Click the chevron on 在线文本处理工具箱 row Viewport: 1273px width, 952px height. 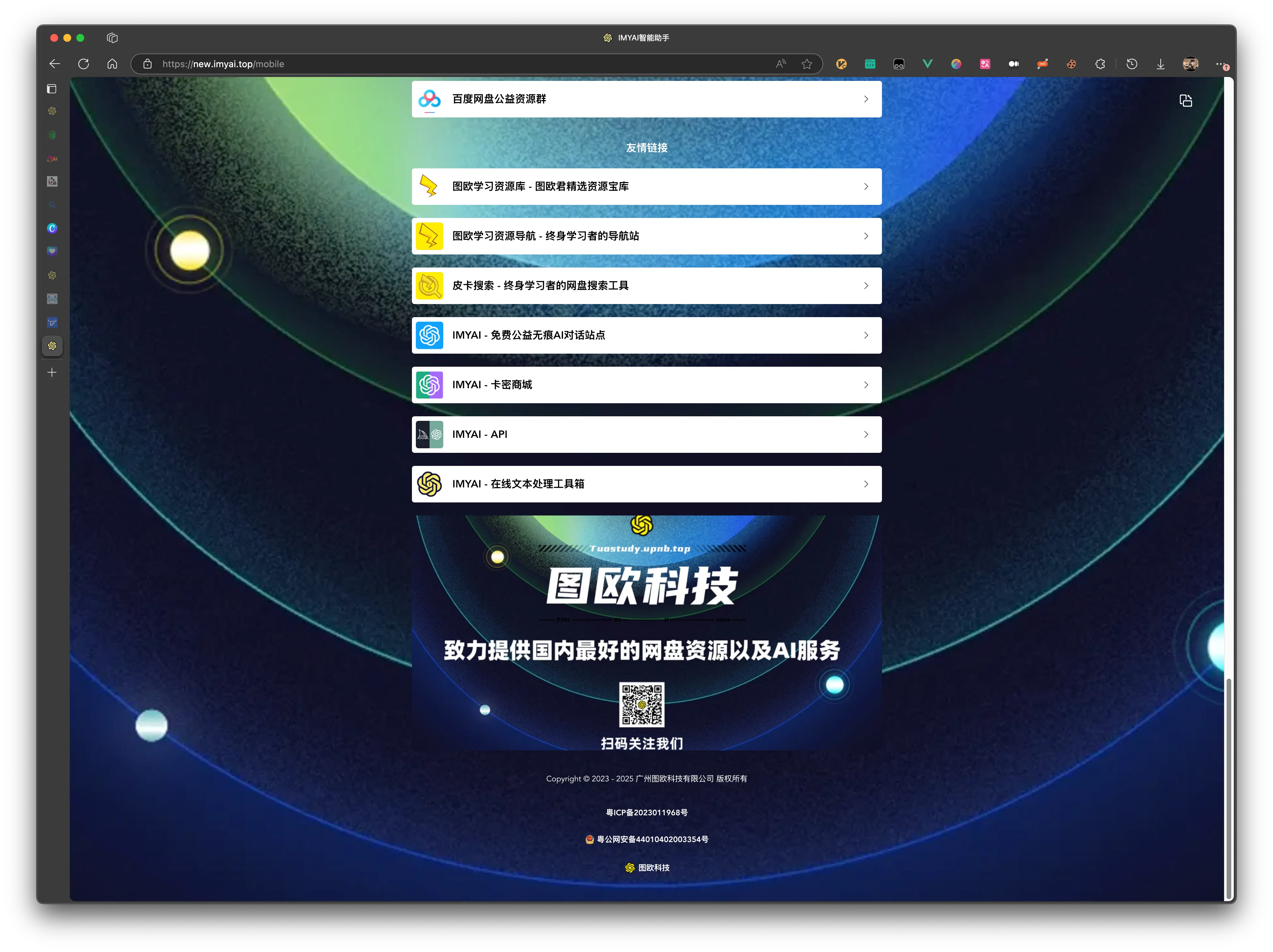click(866, 484)
